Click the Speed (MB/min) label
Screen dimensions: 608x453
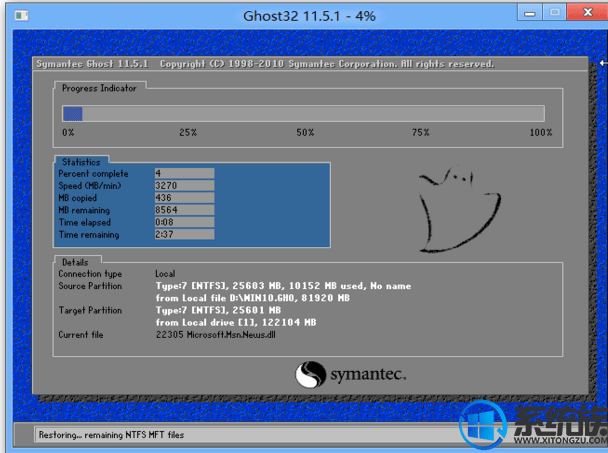coord(90,186)
